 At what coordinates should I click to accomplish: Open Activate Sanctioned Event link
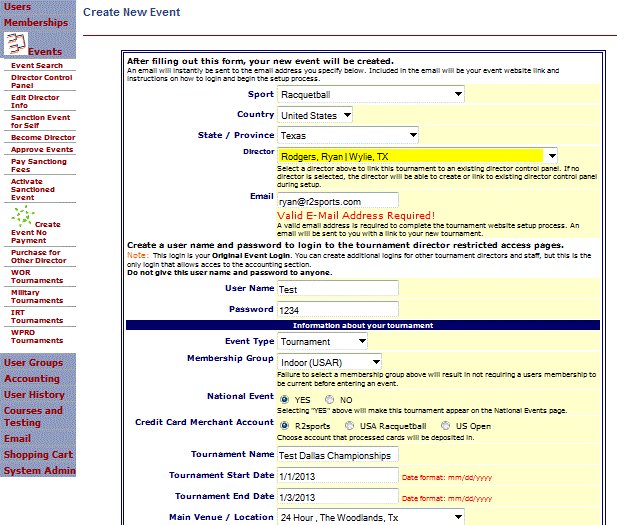pyautogui.click(x=33, y=189)
